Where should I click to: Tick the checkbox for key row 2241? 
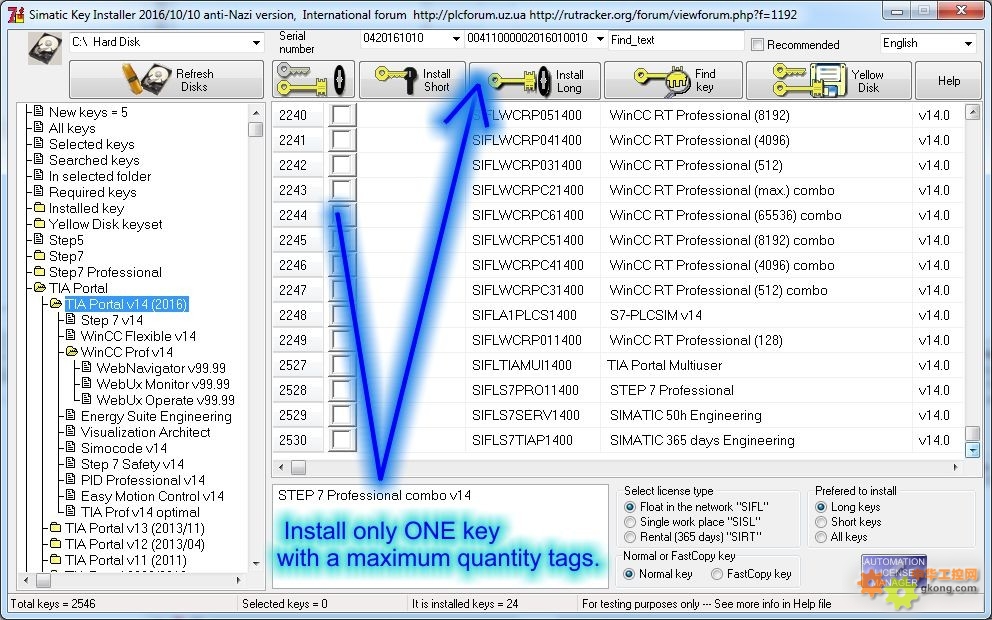[x=342, y=140]
